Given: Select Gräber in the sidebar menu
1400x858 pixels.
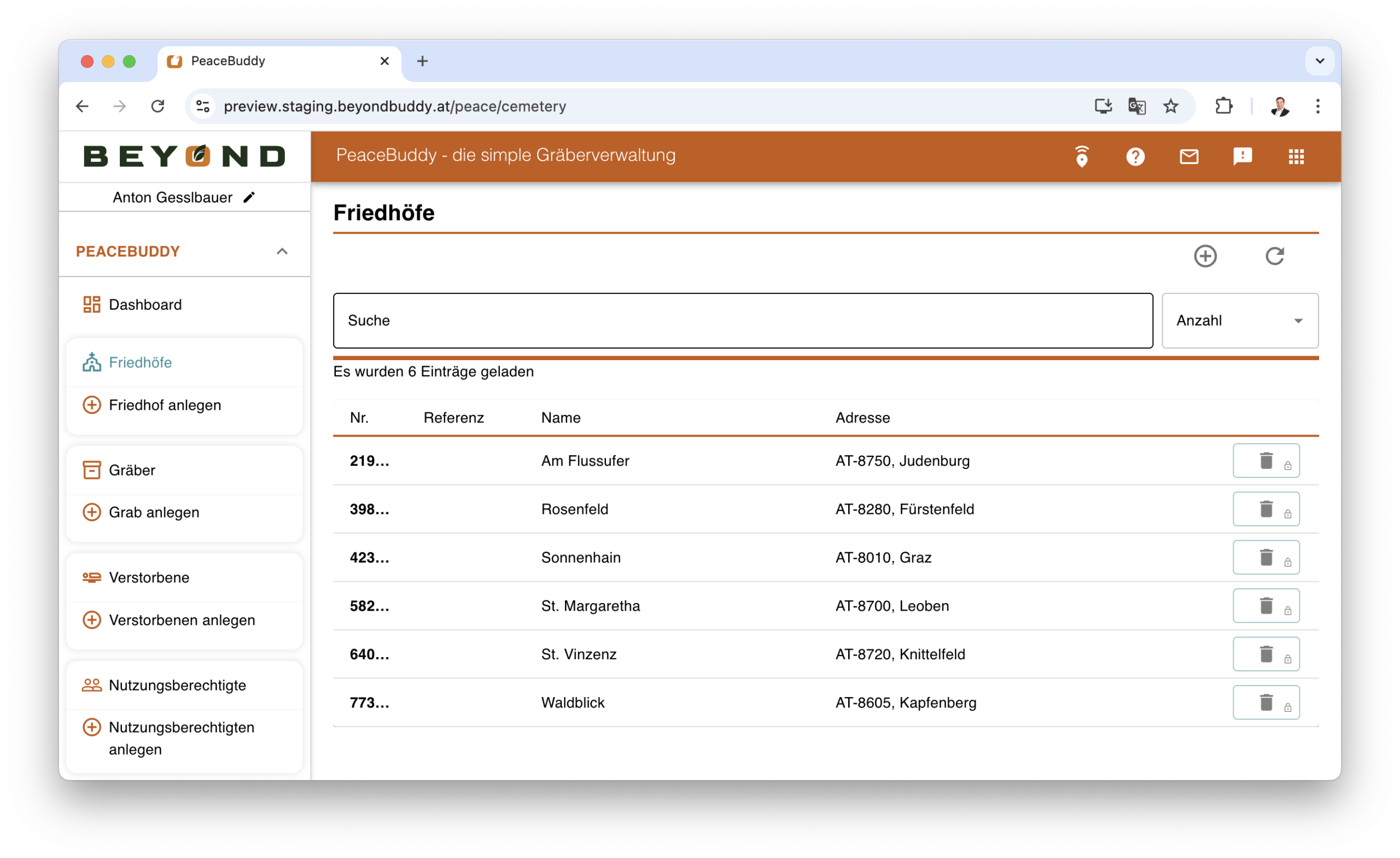Looking at the screenshot, I should pyautogui.click(x=132, y=470).
